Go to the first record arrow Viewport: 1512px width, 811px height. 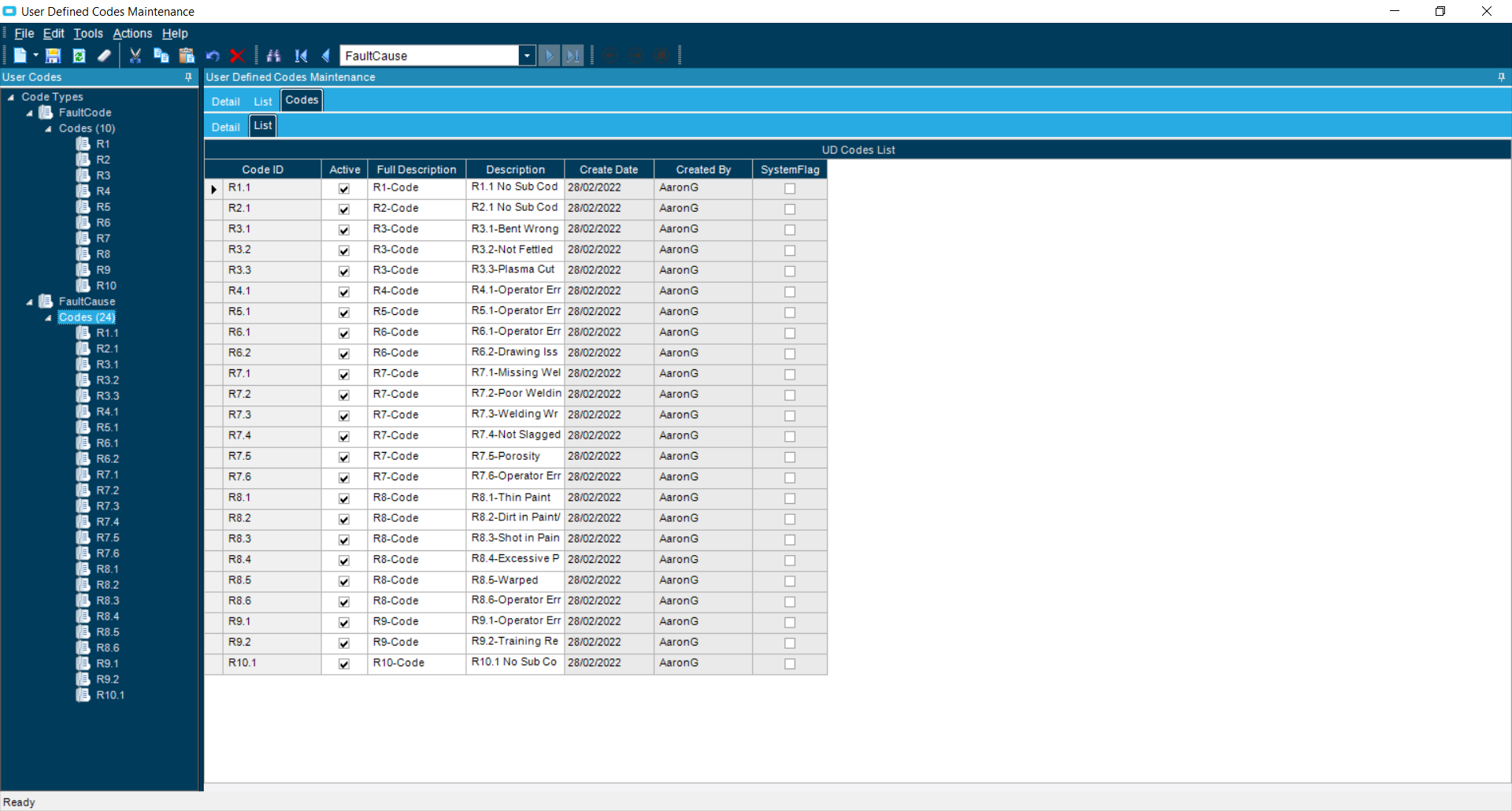(x=301, y=56)
